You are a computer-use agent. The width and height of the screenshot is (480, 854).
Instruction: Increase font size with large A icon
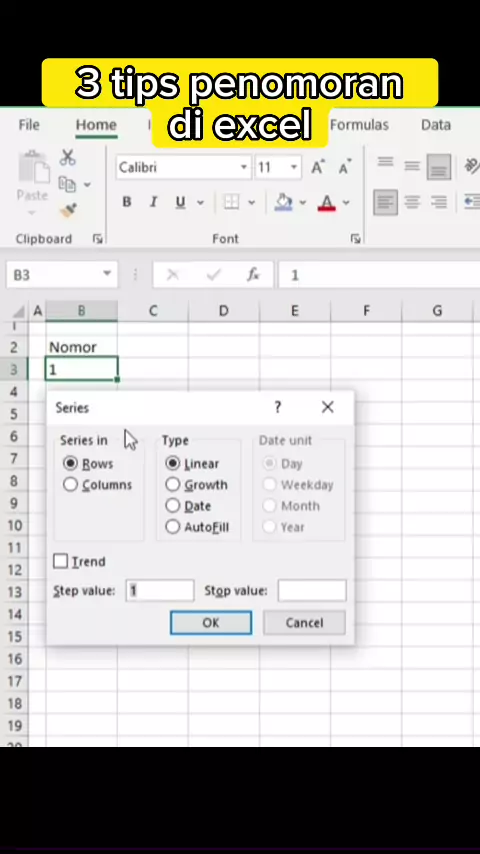click(318, 167)
